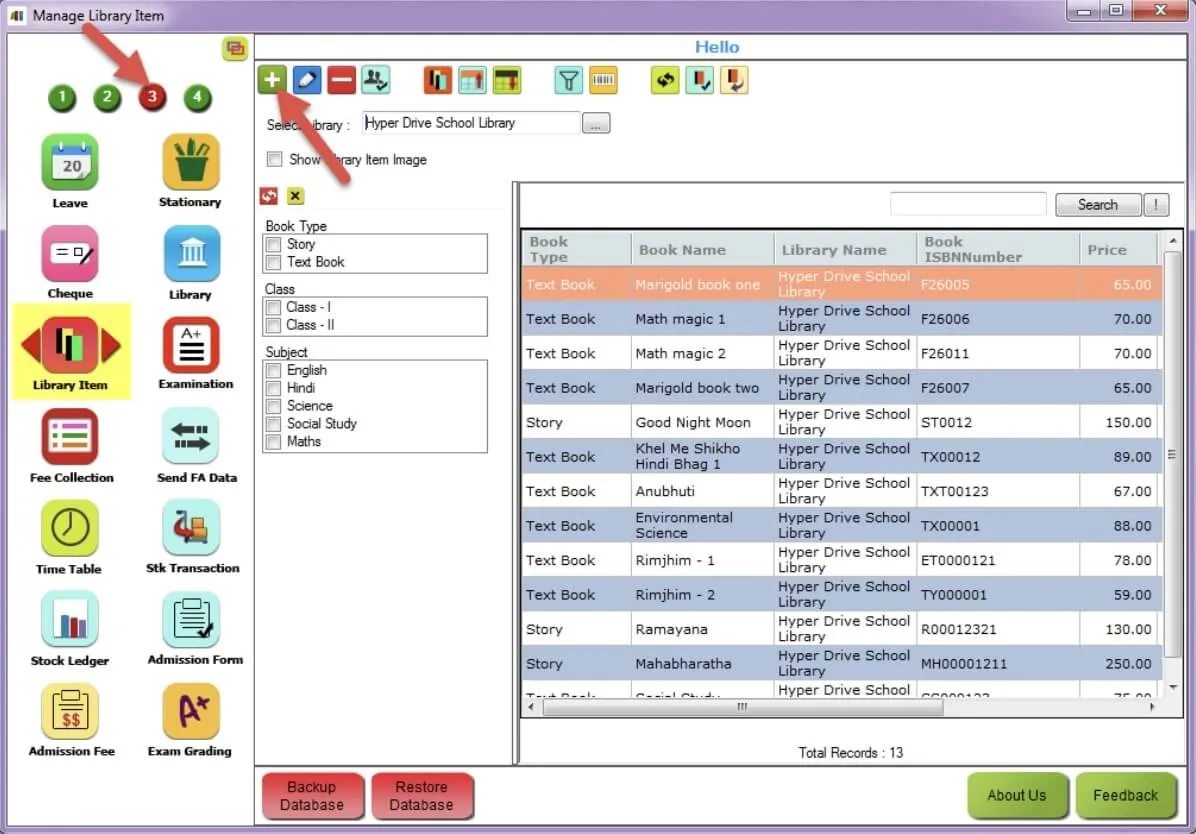Click the orange books toolbar icon
The width and height of the screenshot is (1196, 834).
coord(438,79)
